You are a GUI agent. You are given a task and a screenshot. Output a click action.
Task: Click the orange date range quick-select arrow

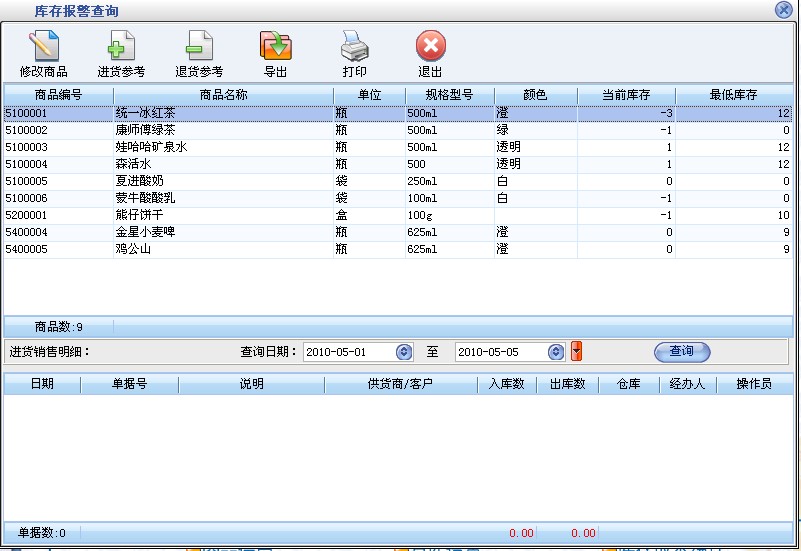tap(576, 352)
